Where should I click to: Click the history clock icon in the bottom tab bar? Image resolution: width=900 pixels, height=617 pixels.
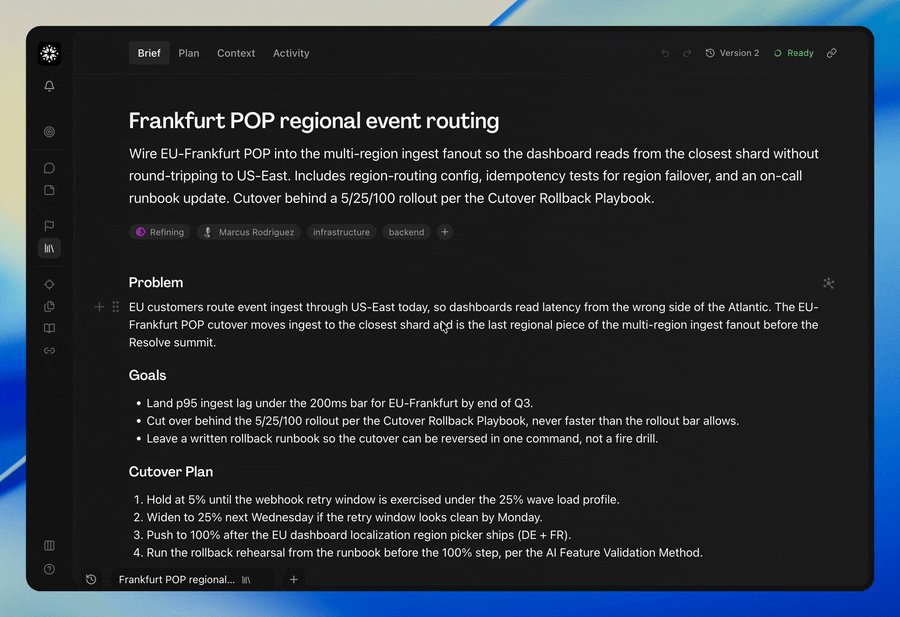[91, 579]
